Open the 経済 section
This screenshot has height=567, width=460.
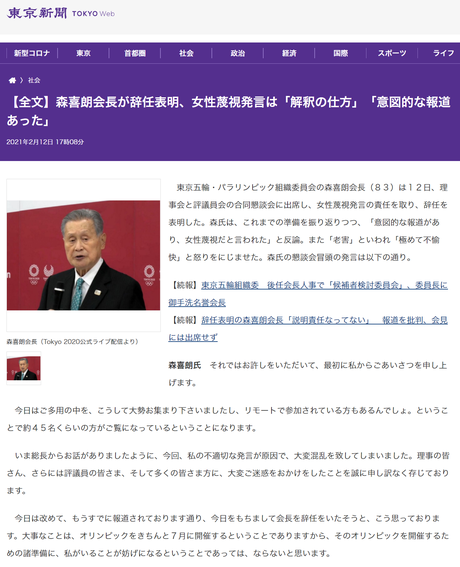tap(289, 53)
